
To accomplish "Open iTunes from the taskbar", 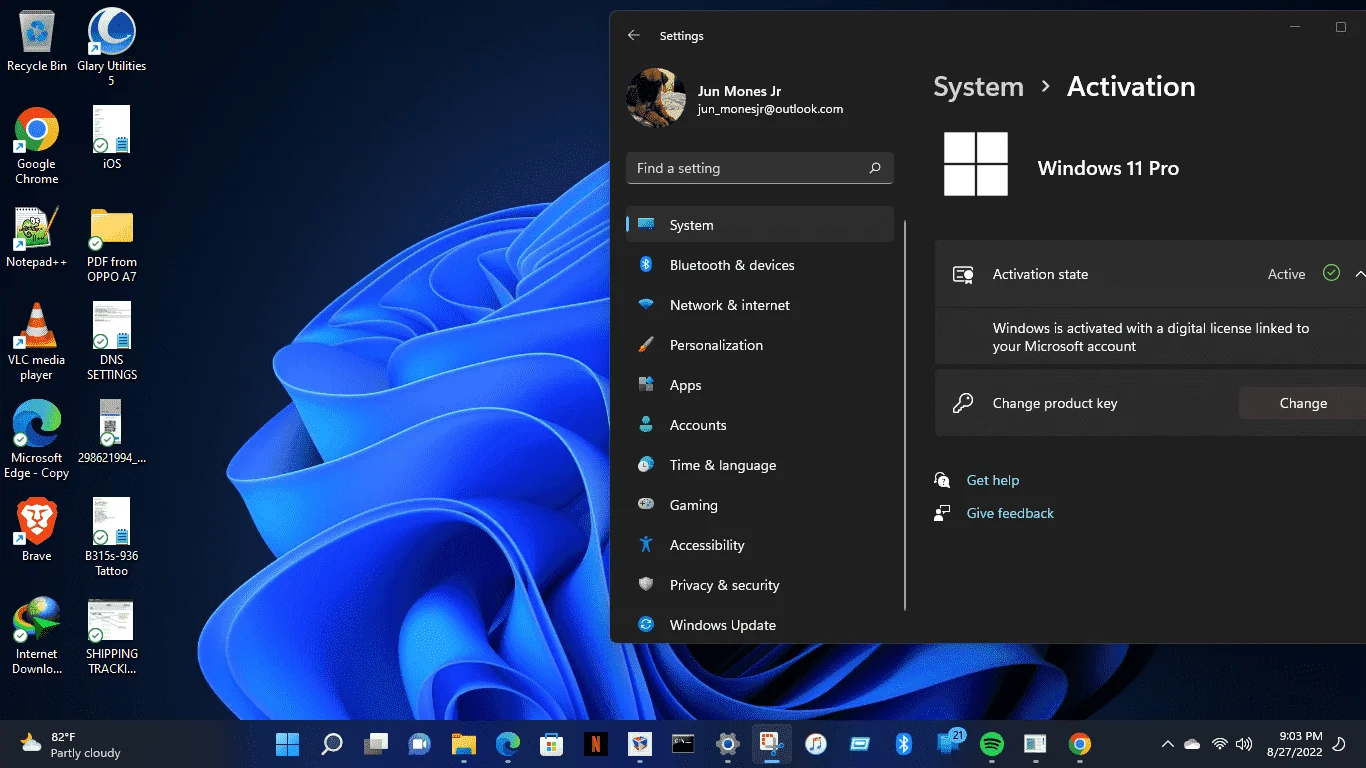I will [816, 744].
